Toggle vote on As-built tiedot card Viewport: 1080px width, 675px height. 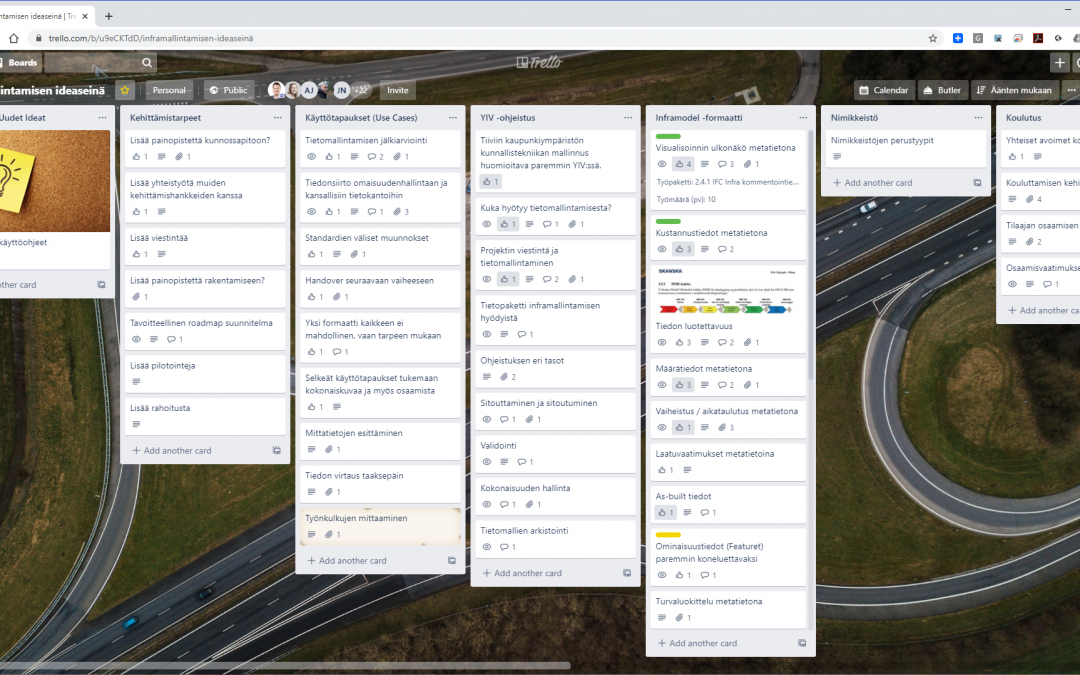(665, 512)
